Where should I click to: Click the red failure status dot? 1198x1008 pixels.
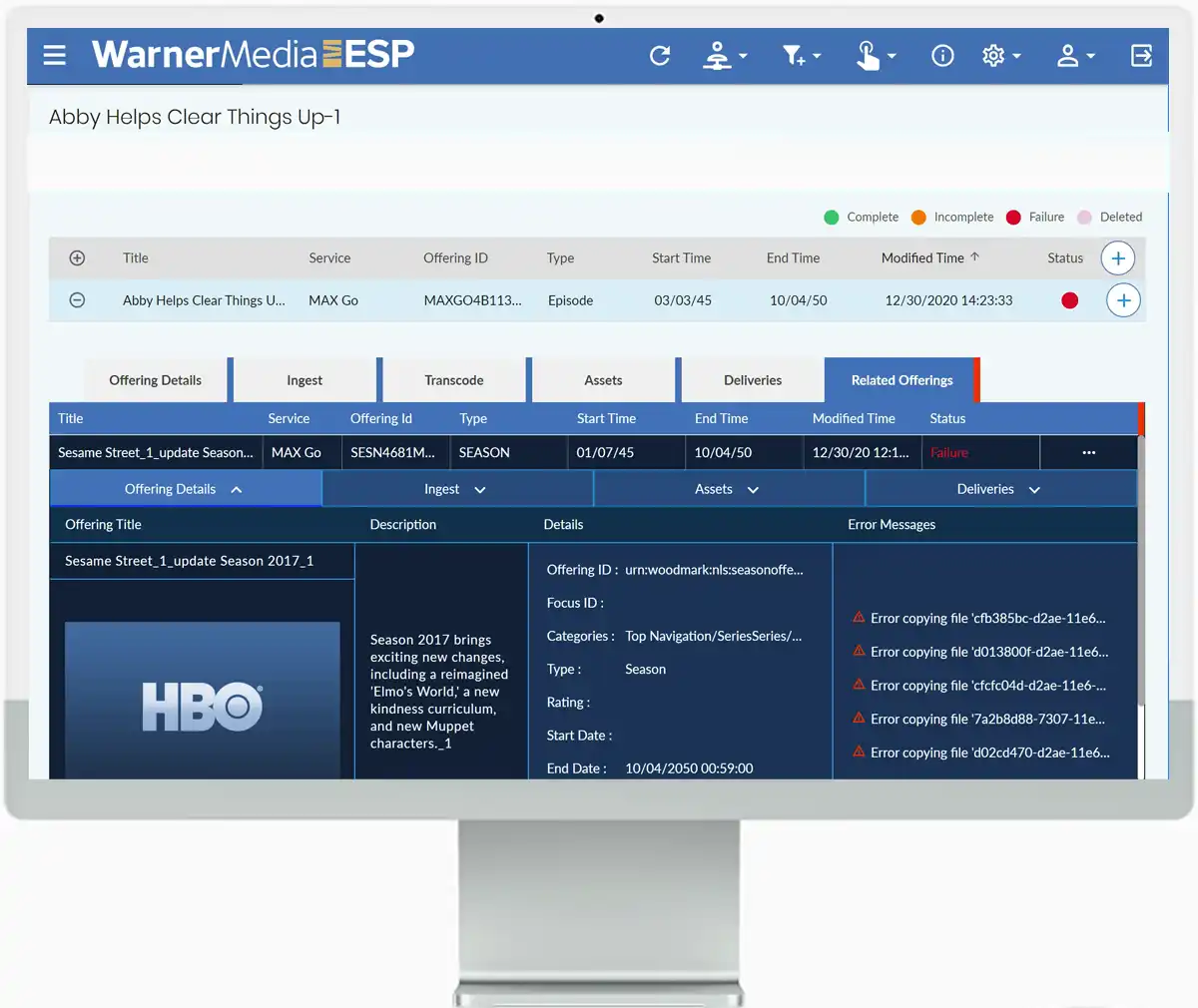pos(1069,300)
